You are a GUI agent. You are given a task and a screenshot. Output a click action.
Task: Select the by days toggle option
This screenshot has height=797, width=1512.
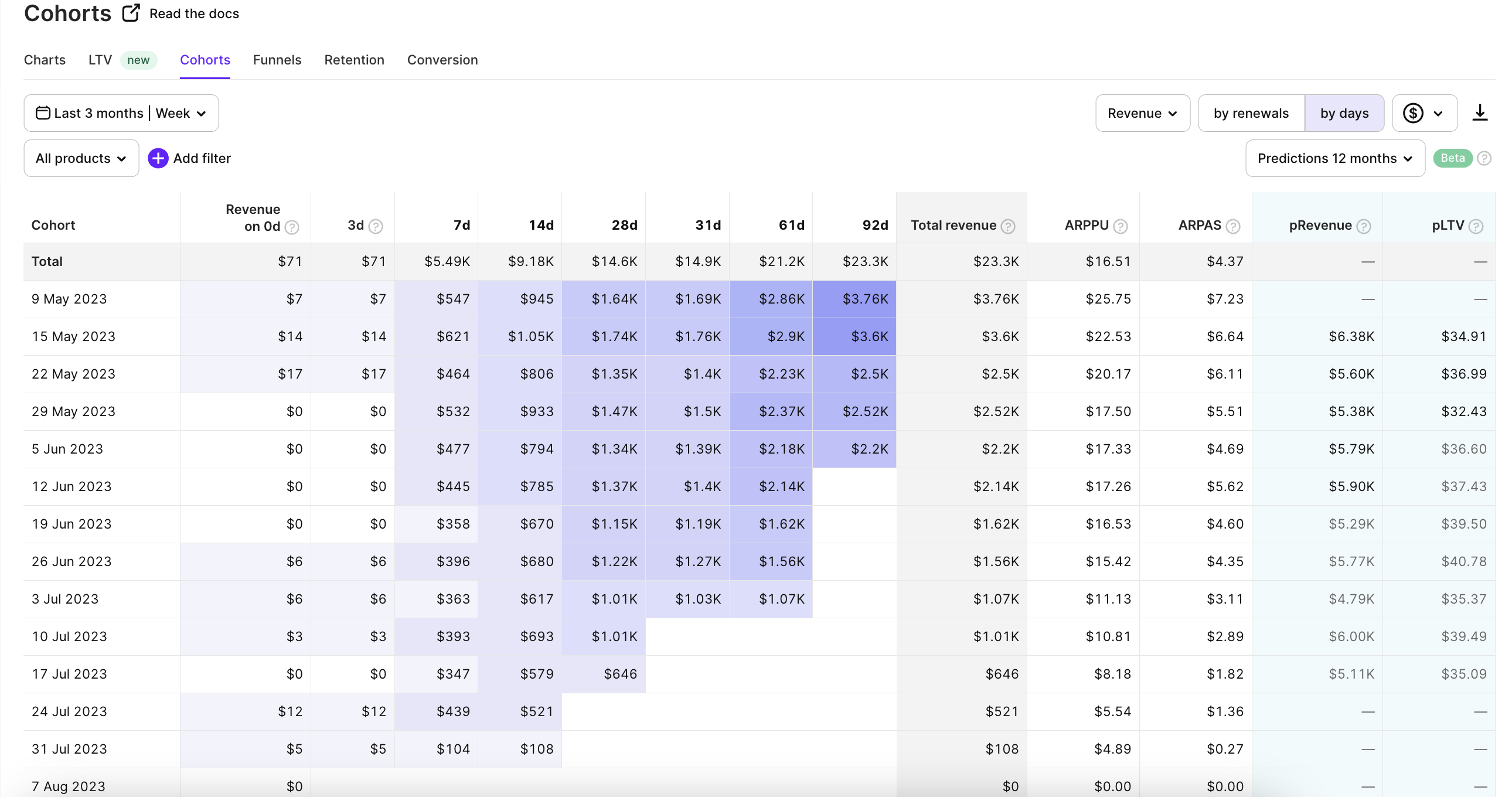click(1344, 113)
